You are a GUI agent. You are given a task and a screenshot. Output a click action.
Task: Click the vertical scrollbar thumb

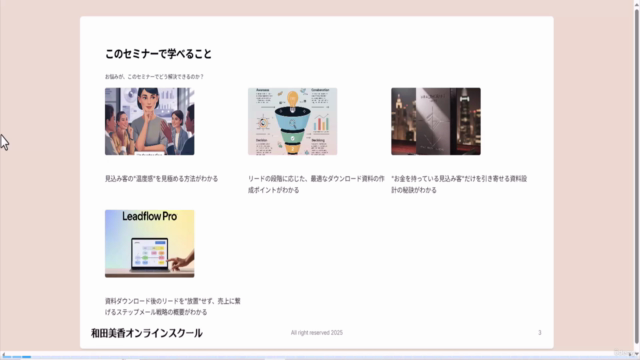point(636,176)
